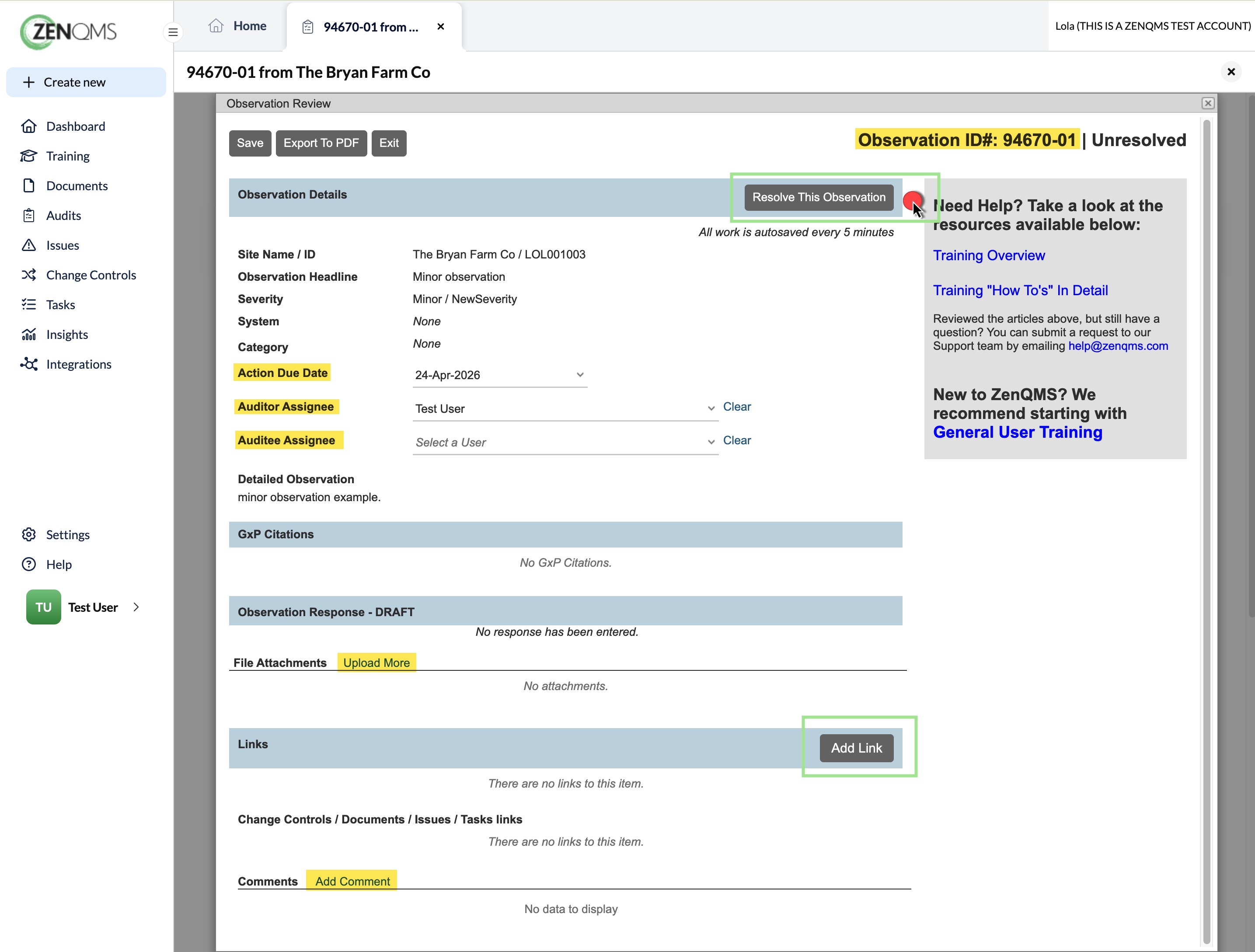Open Settings in the sidebar
This screenshot has height=952, width=1255.
click(67, 535)
